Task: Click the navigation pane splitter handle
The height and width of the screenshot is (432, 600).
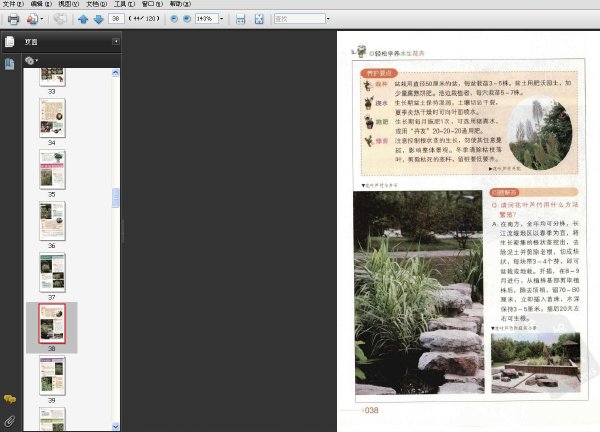Action: [x=122, y=231]
